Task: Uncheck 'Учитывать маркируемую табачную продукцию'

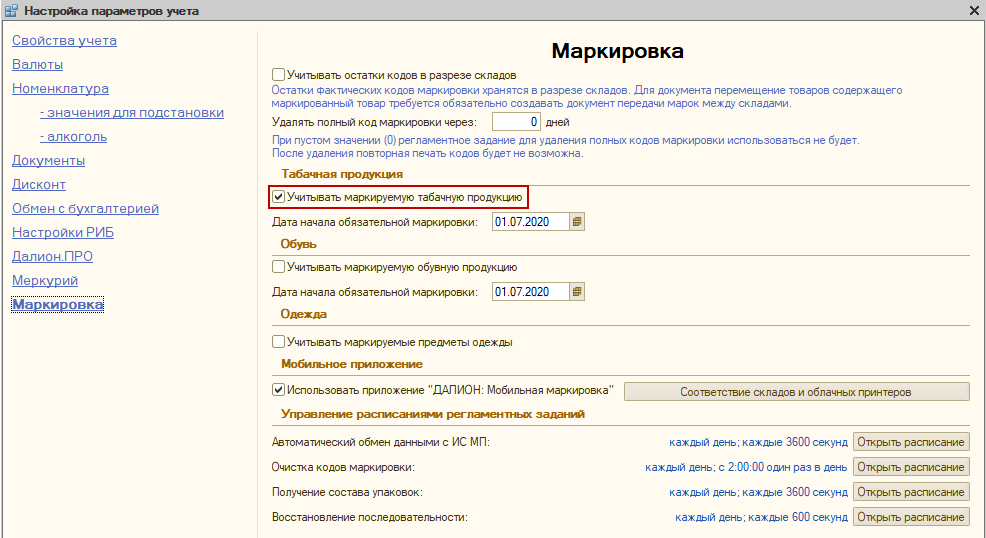Action: (x=279, y=197)
